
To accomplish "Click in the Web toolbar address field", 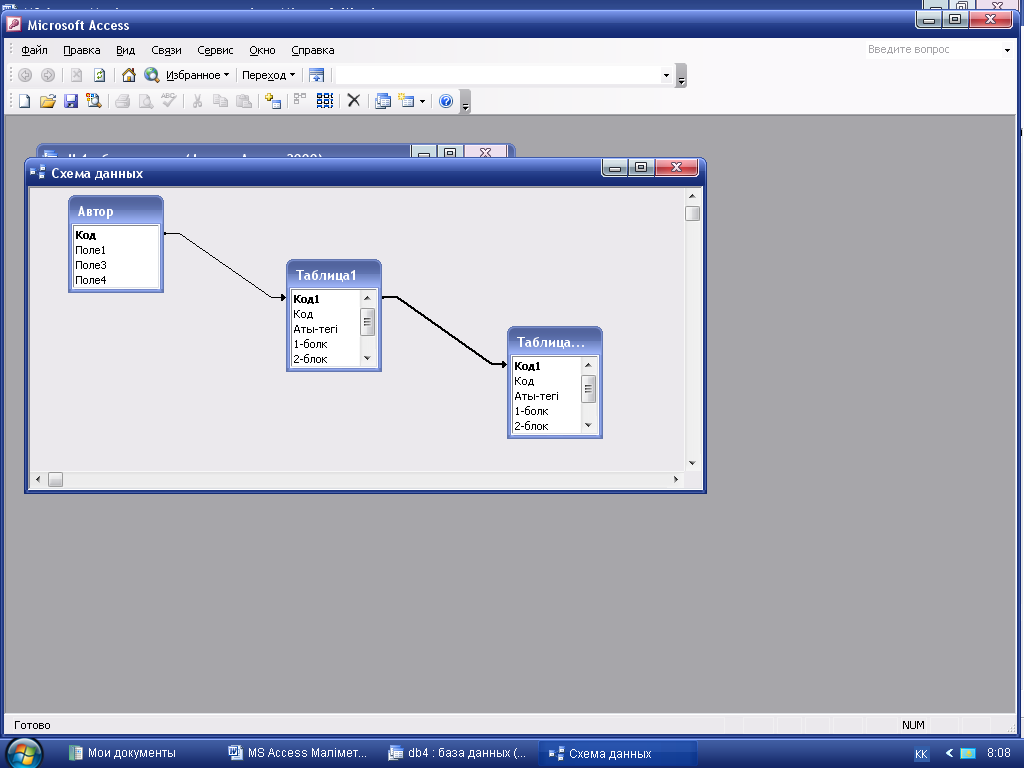I will pyautogui.click(x=498, y=75).
